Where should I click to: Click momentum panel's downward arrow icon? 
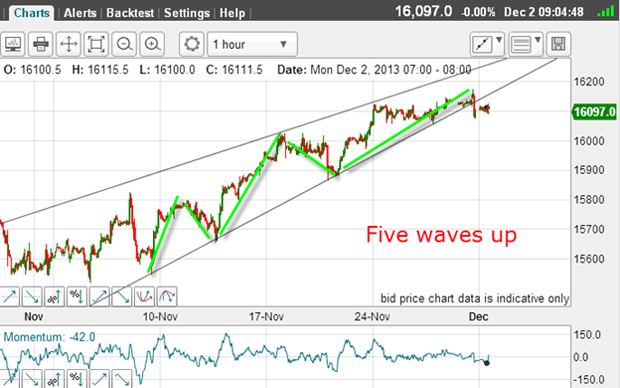coord(32,379)
